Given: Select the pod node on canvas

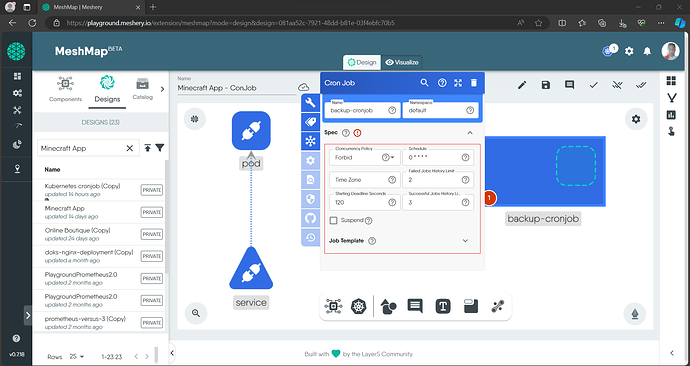Looking at the screenshot, I should pyautogui.click(x=251, y=131).
